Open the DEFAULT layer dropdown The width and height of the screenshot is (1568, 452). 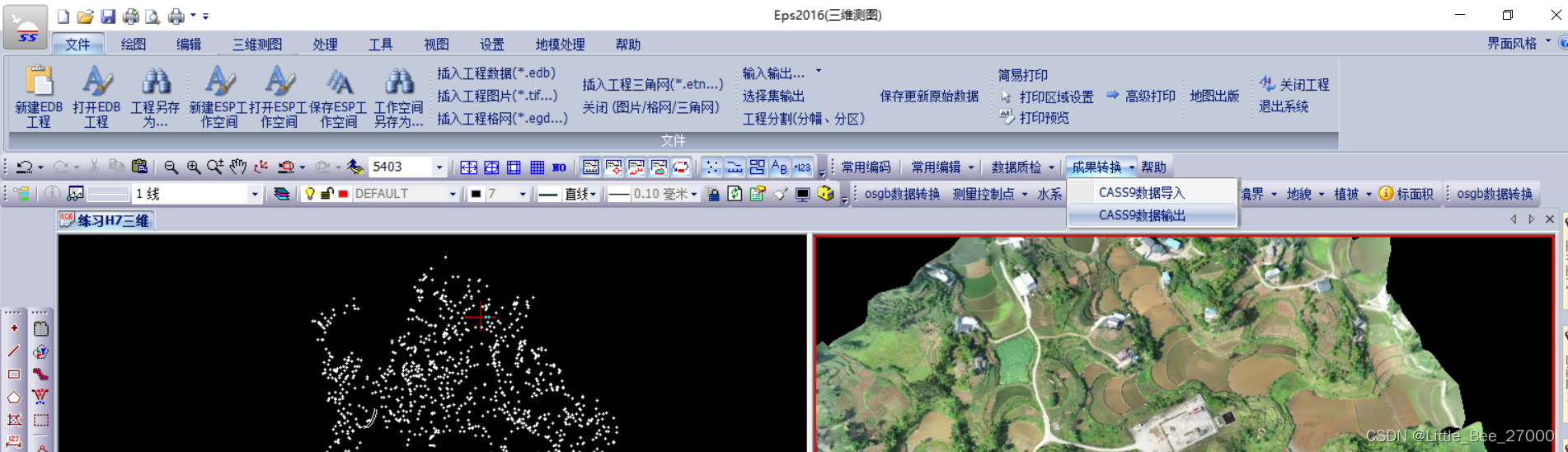pos(453,194)
